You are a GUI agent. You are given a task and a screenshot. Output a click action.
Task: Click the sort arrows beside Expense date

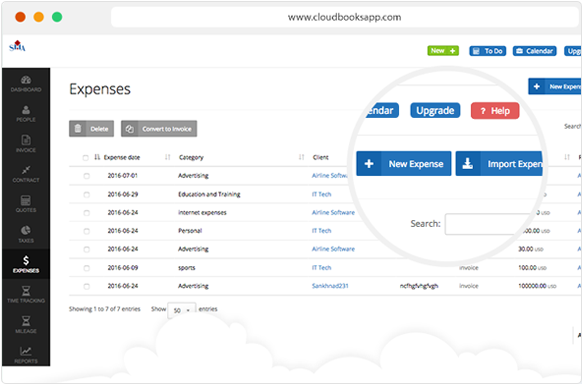point(97,157)
